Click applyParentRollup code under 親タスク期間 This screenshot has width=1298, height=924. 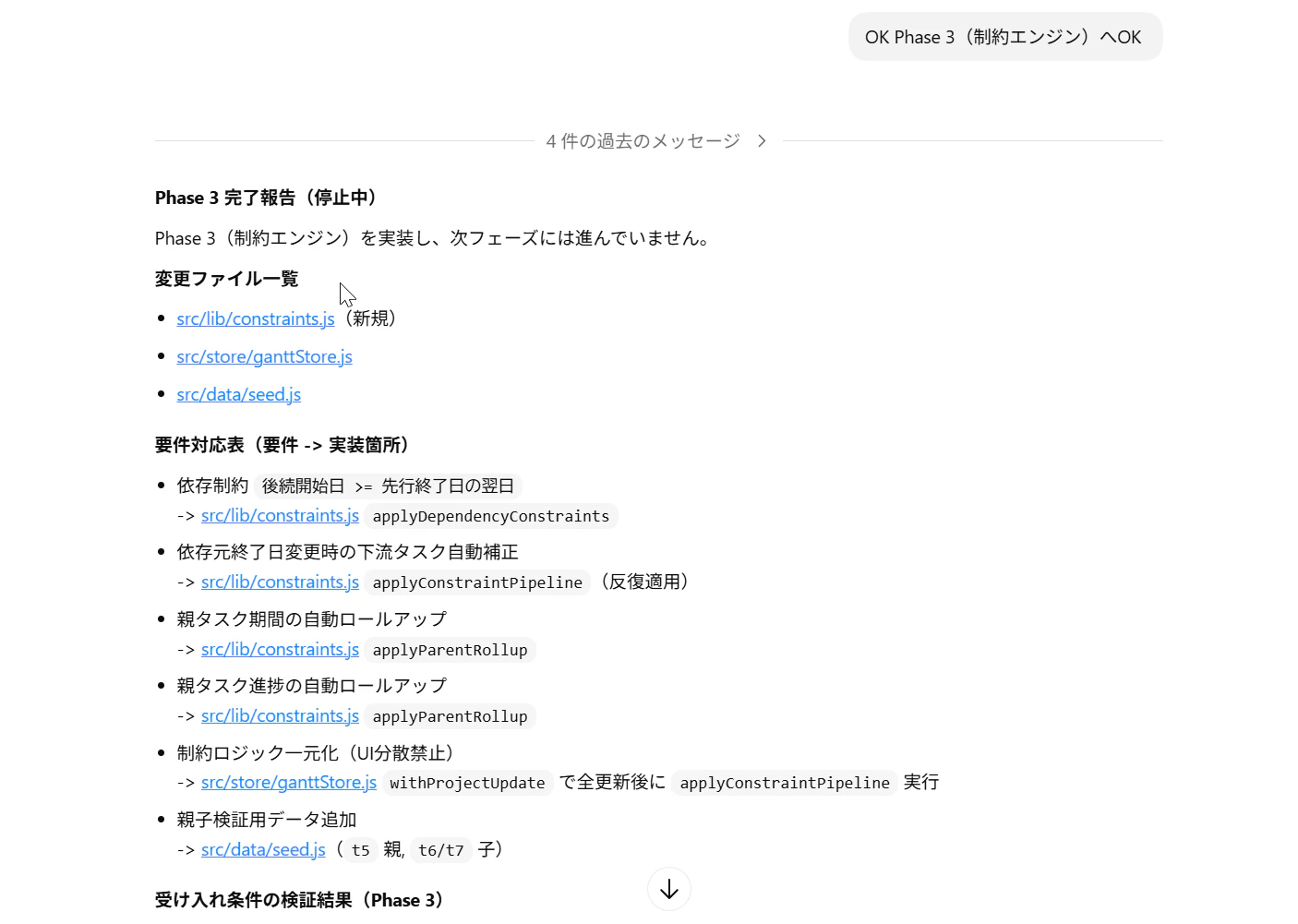click(451, 650)
